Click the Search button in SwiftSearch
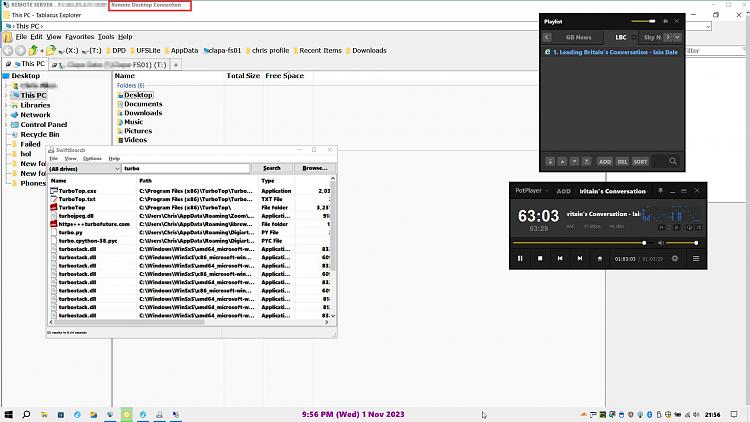The width and height of the screenshot is (750, 422). click(x=272, y=168)
